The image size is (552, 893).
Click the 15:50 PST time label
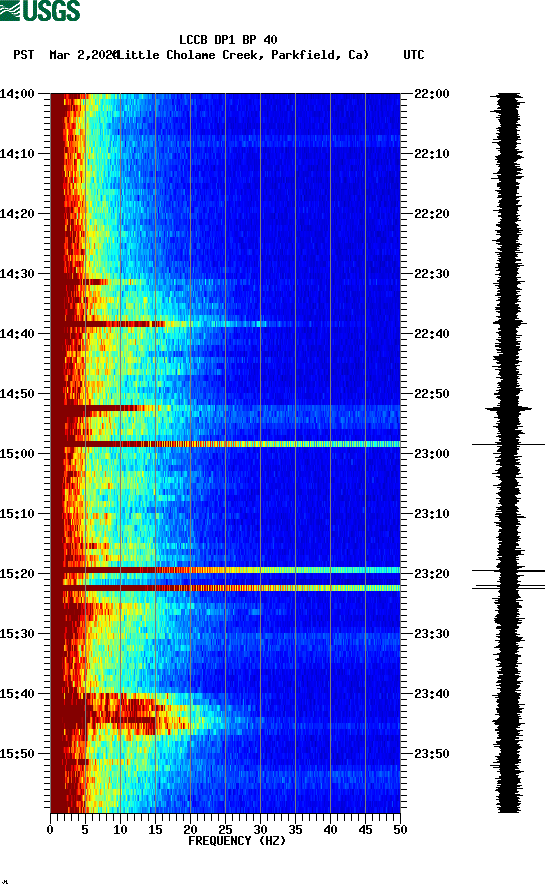point(18,753)
